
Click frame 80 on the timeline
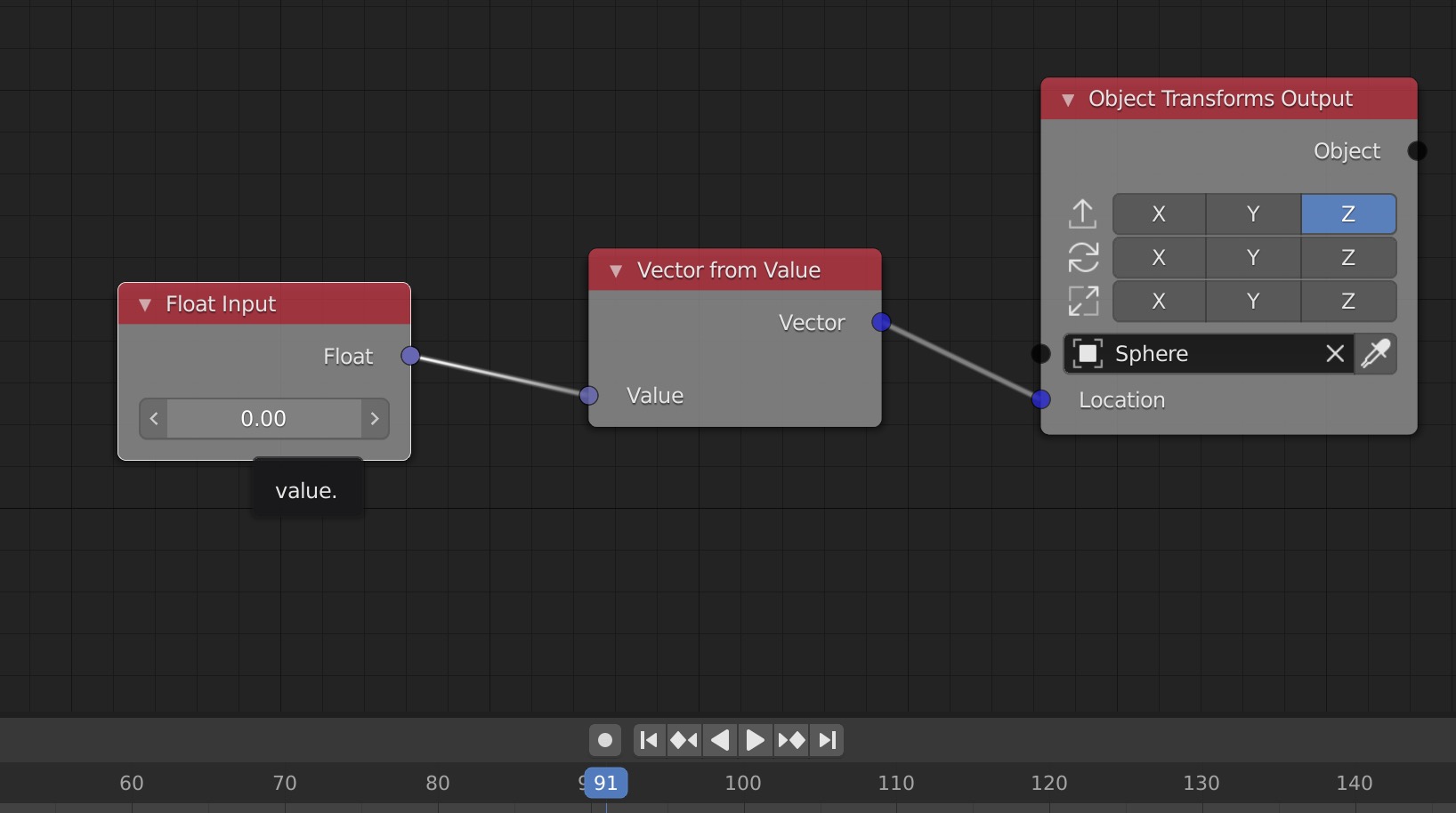[x=438, y=783]
